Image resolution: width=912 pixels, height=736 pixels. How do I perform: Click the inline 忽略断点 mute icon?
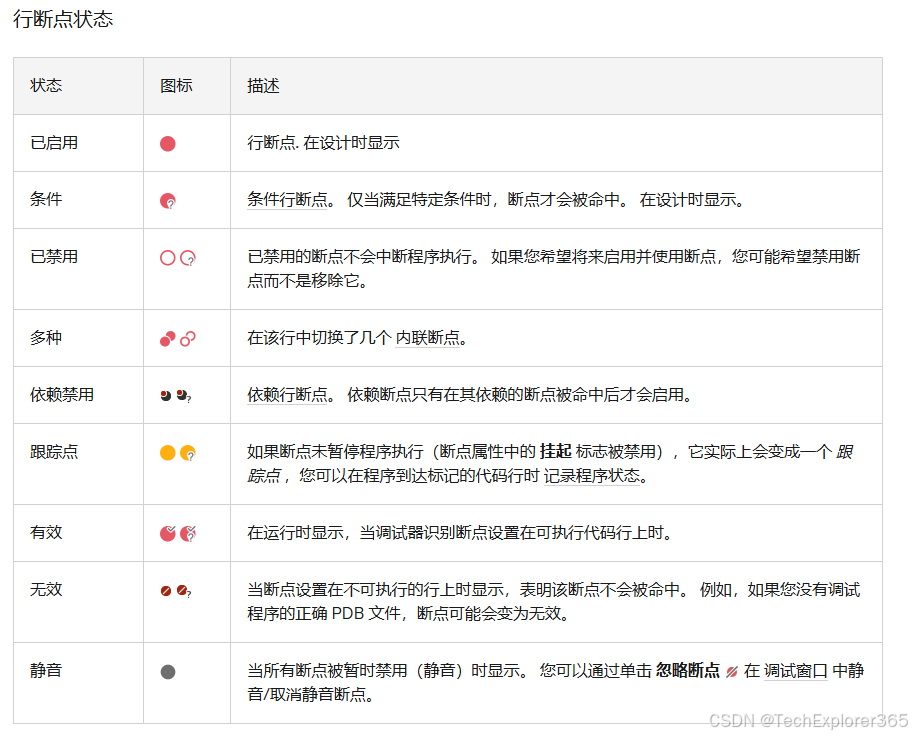[732, 672]
